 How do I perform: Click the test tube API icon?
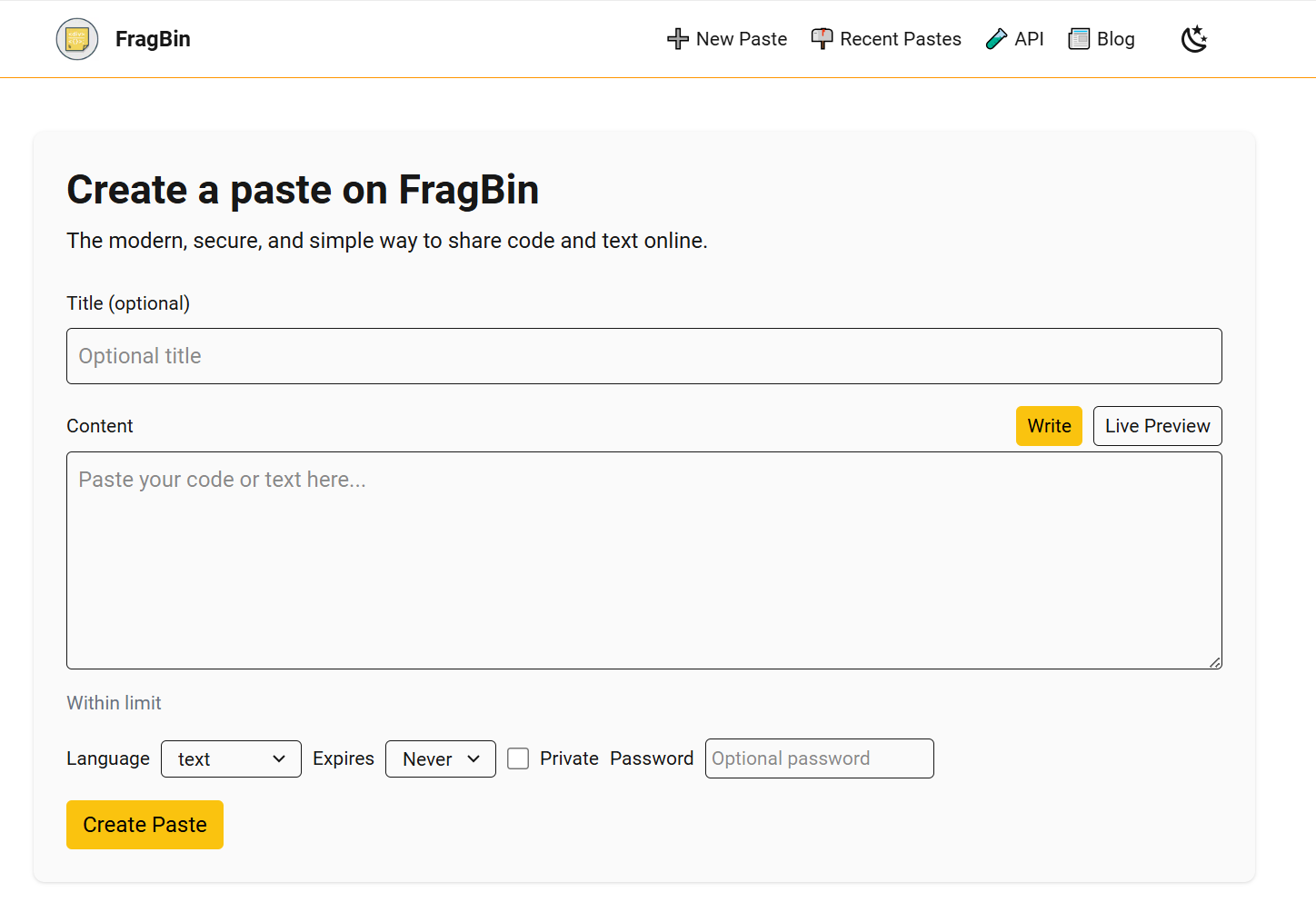[x=996, y=39]
